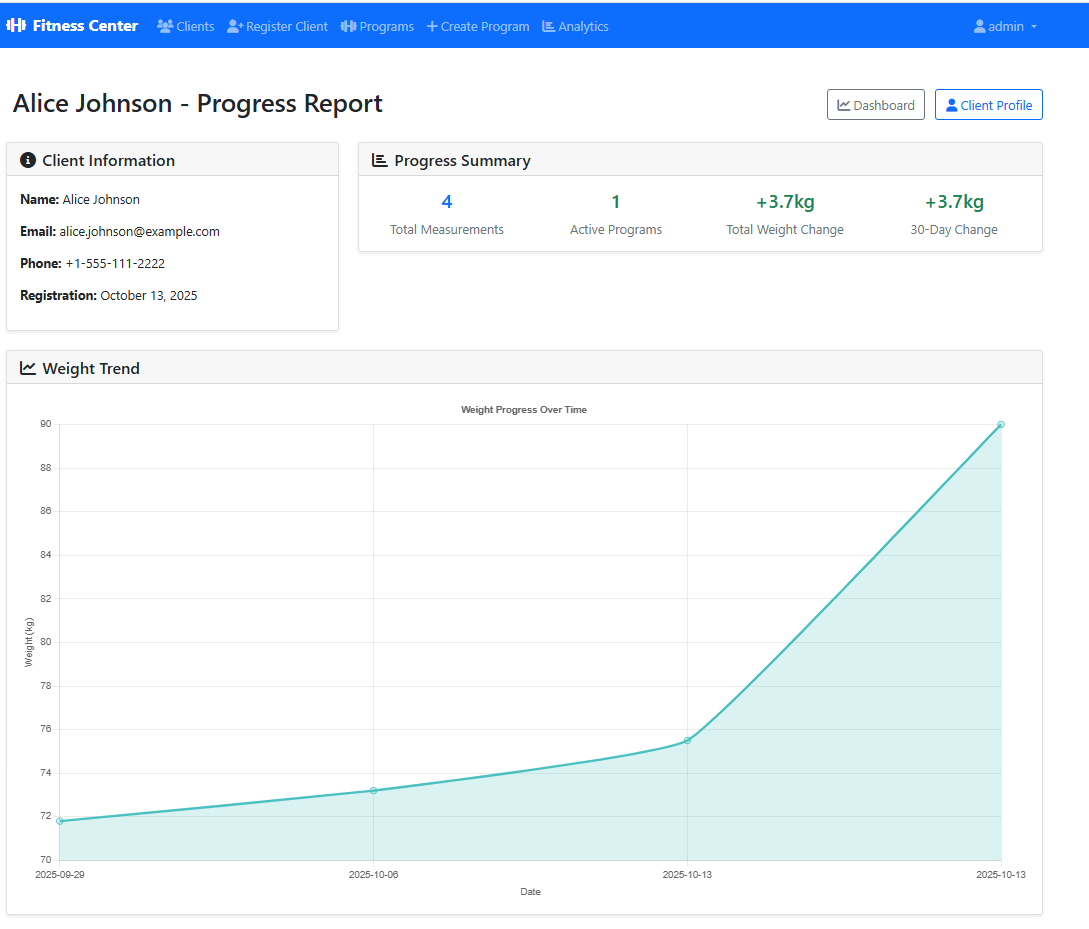Click the highest data point at 90 kg
This screenshot has height=929, width=1089.
pyautogui.click(x=1001, y=425)
